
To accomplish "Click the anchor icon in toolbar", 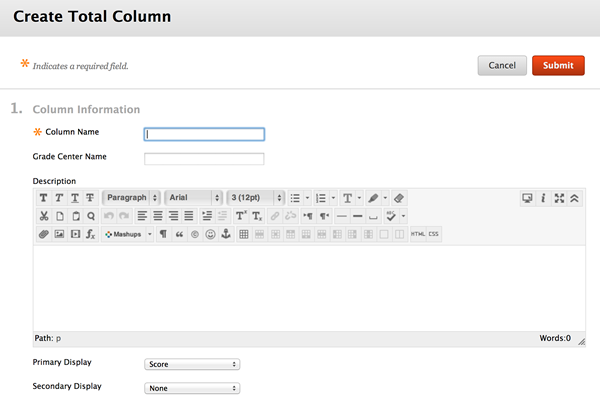I will [x=226, y=234].
